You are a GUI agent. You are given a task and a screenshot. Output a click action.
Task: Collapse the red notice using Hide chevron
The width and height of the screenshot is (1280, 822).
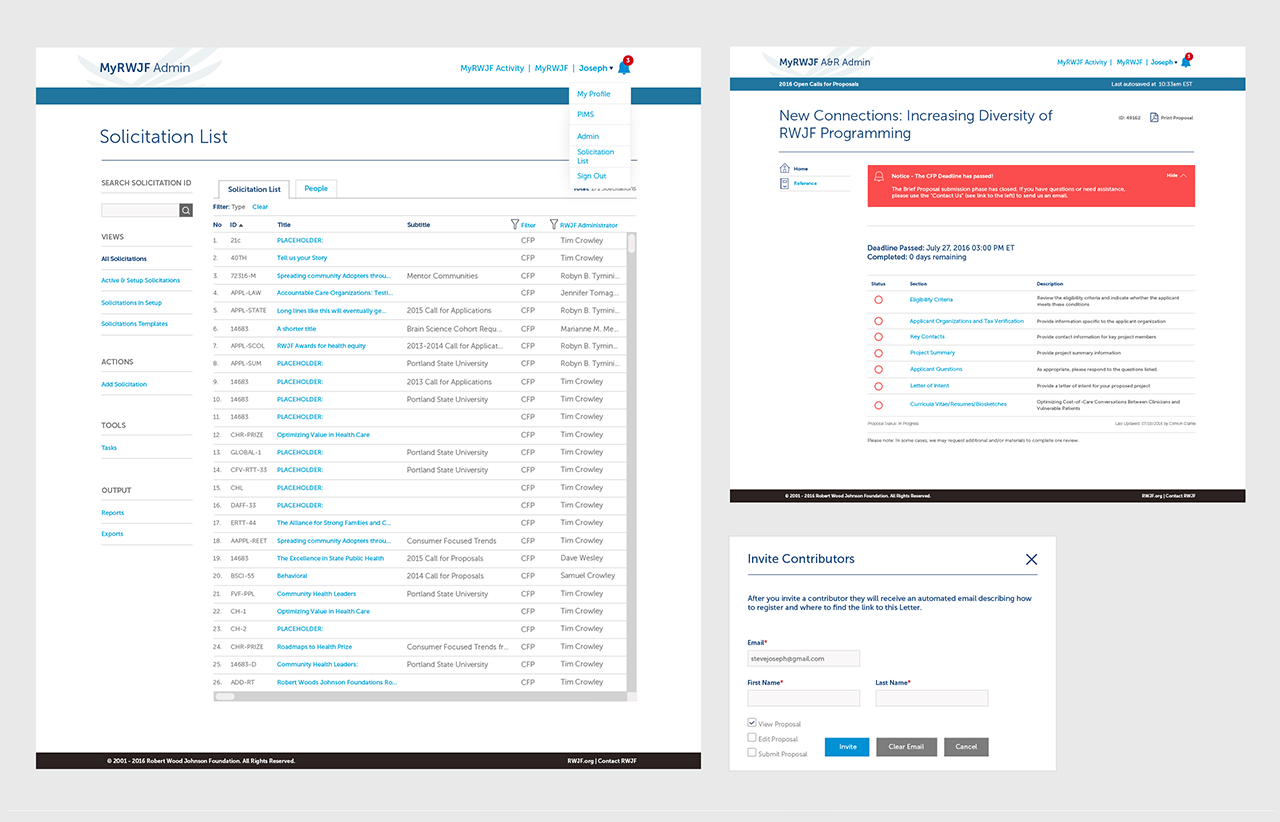point(1183,176)
